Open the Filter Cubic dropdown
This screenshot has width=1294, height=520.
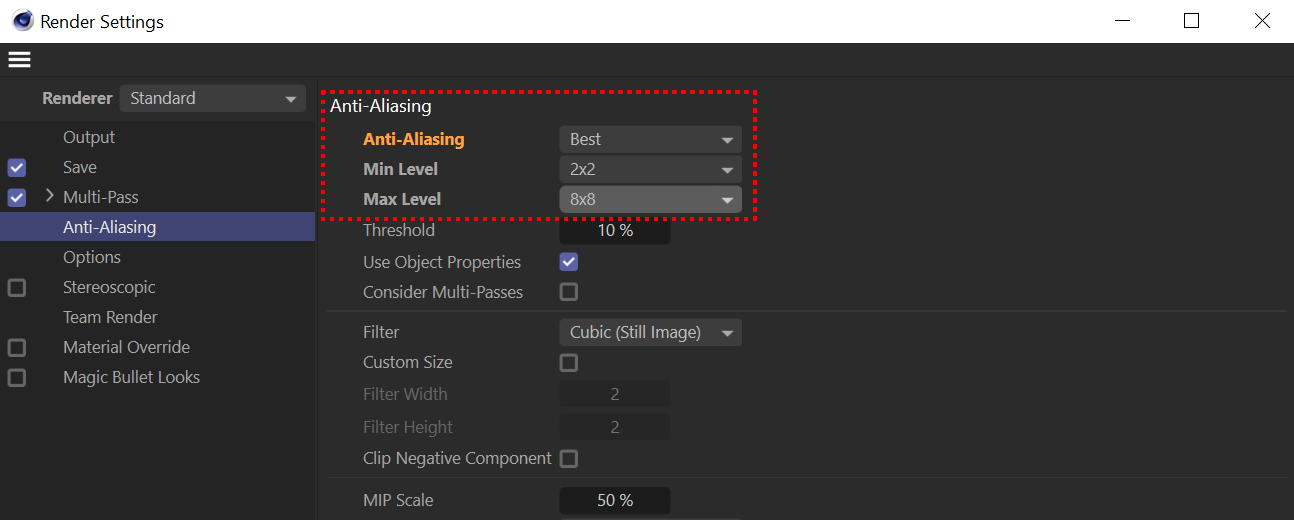coord(651,332)
